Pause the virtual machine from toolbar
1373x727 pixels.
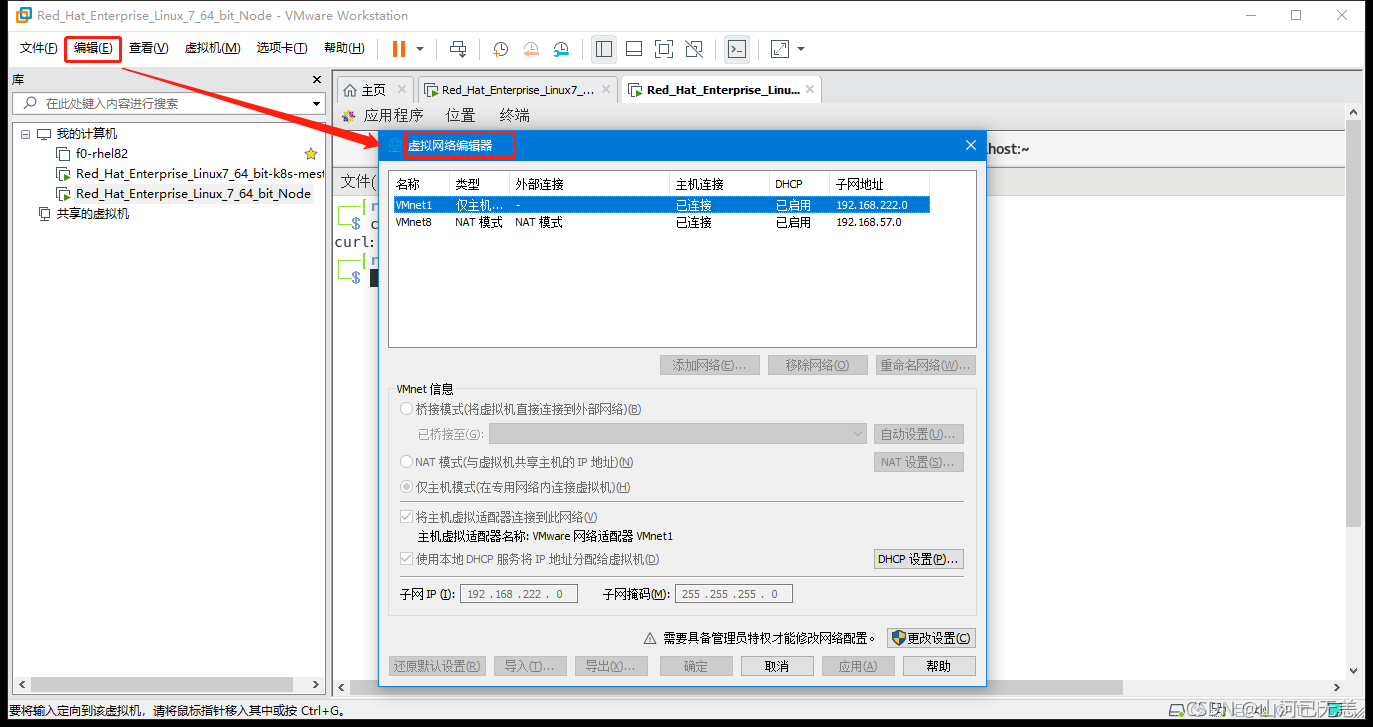pos(399,49)
